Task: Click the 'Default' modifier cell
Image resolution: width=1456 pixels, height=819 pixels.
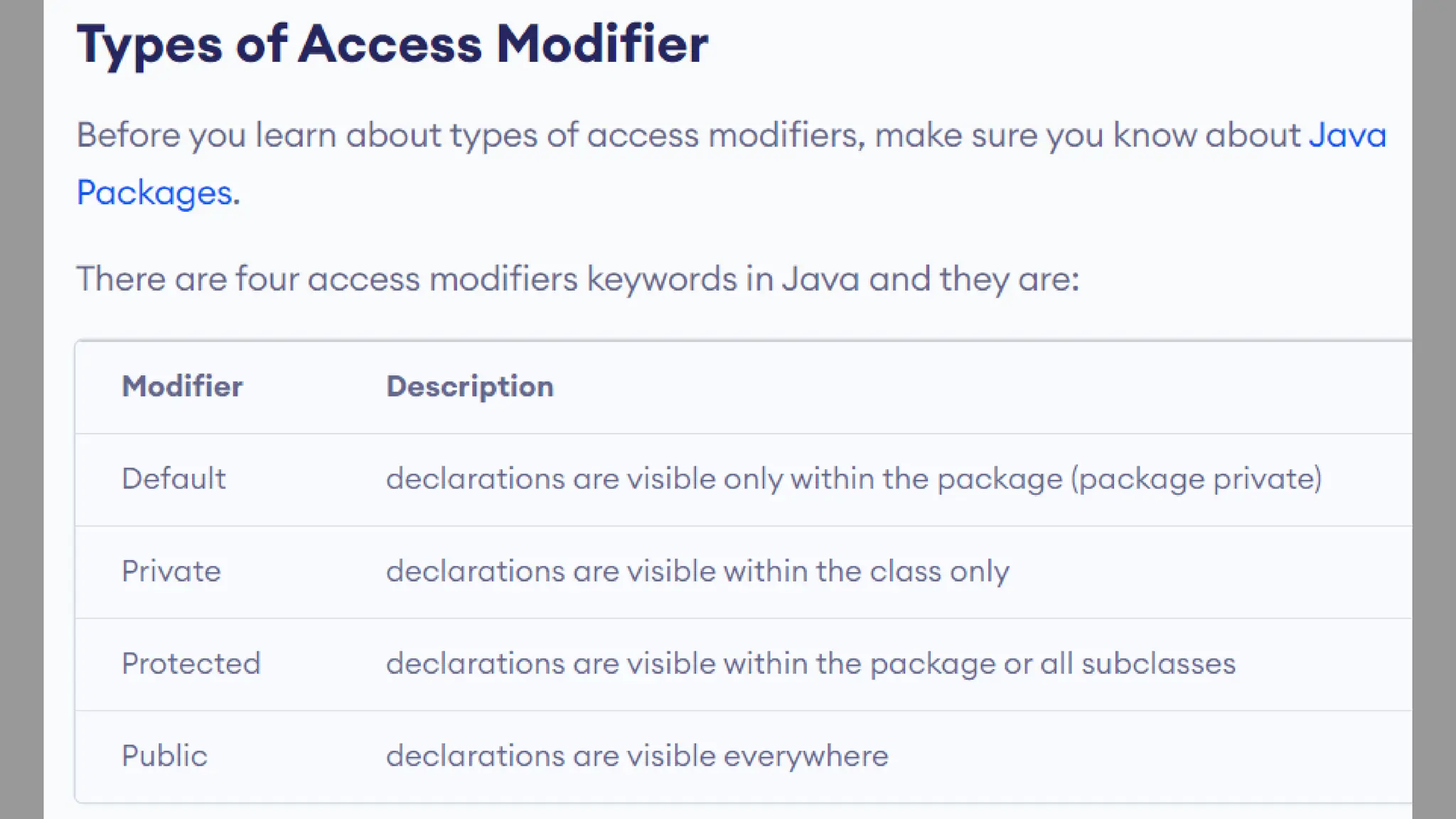Action: [x=173, y=478]
